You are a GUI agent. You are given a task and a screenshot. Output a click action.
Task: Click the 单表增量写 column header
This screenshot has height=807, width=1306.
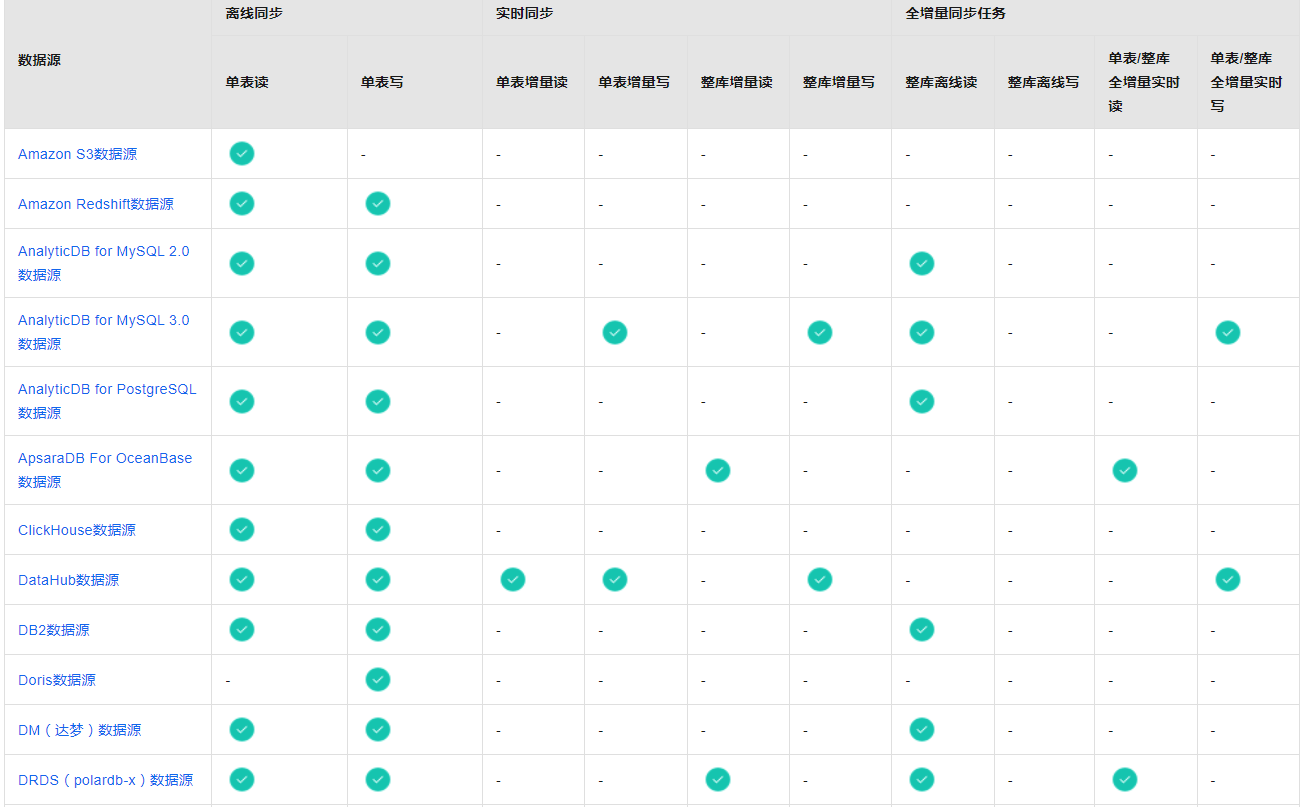point(635,82)
